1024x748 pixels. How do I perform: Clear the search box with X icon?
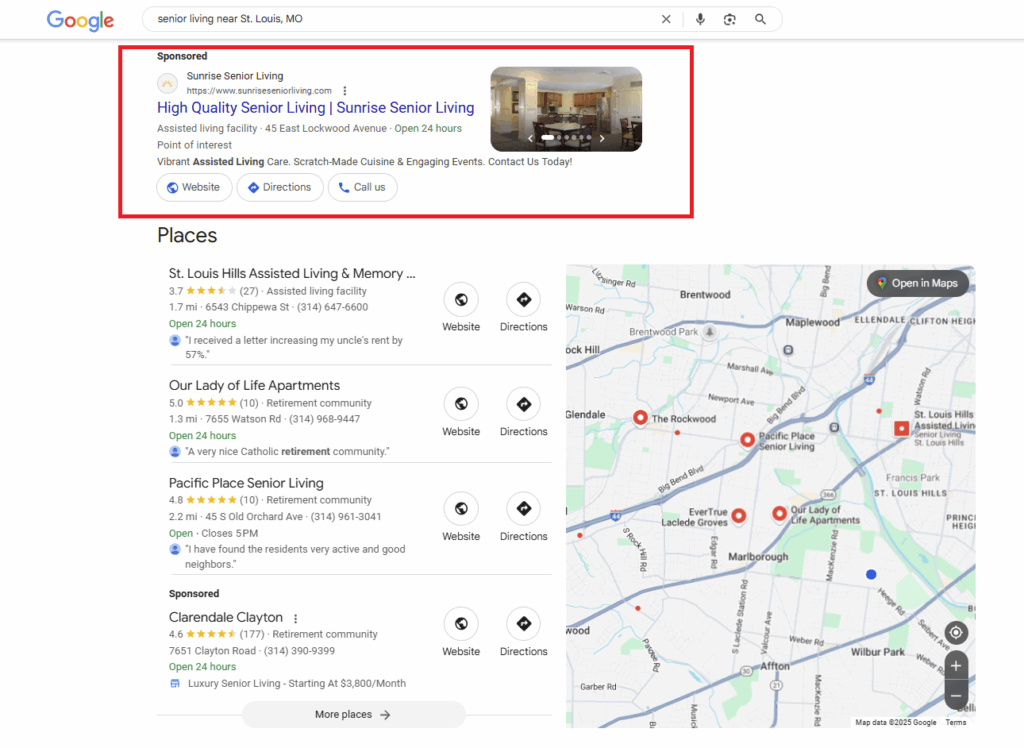point(665,19)
